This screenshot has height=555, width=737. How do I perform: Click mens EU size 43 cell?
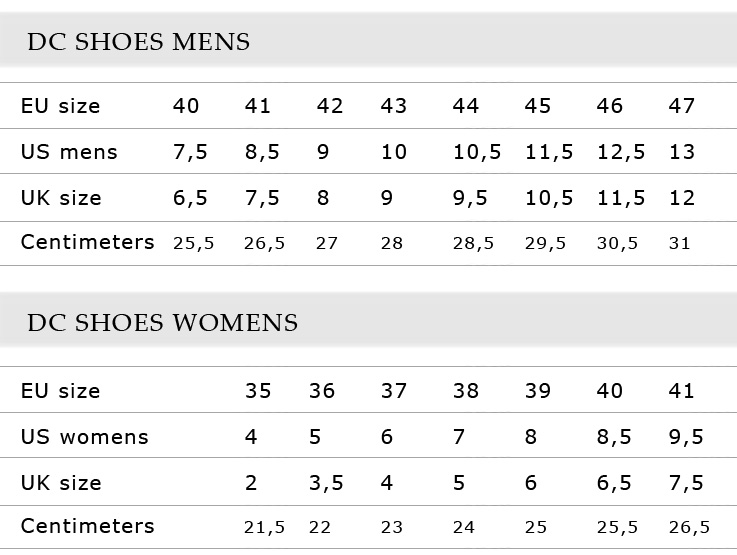point(394,106)
